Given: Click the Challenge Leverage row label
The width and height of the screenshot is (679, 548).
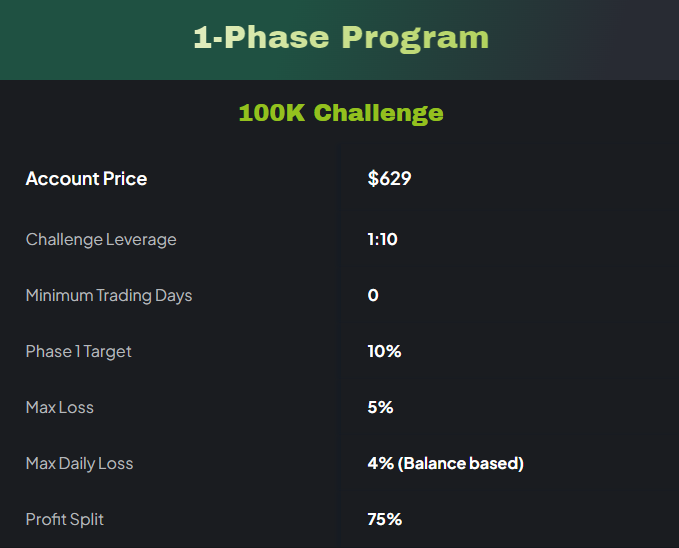Looking at the screenshot, I should click(x=101, y=240).
